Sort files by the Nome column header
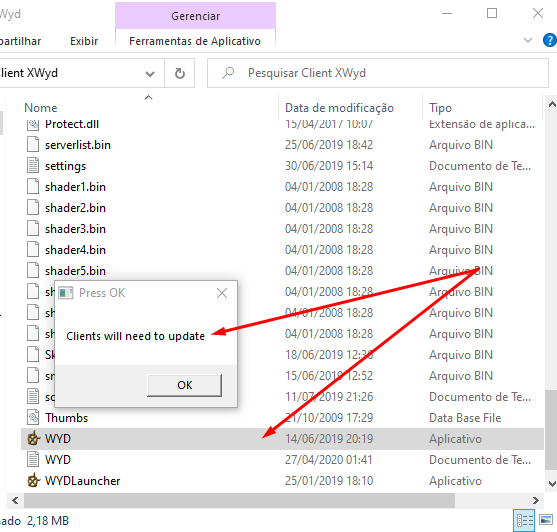The height and width of the screenshot is (532, 557). 40,108
